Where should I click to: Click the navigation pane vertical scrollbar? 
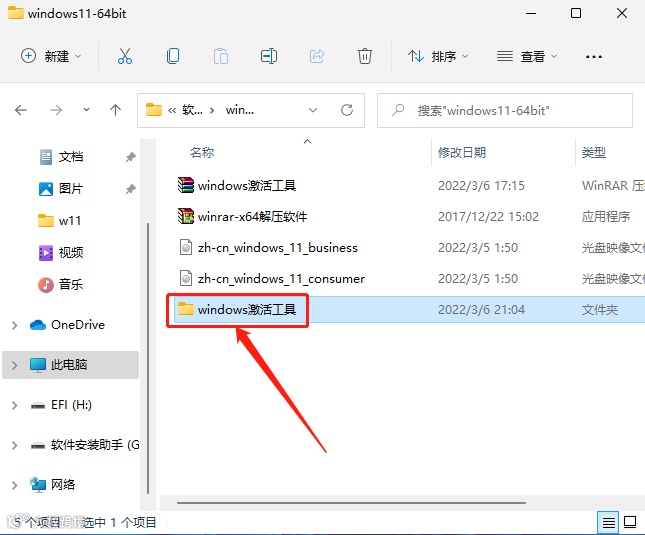coord(148,358)
